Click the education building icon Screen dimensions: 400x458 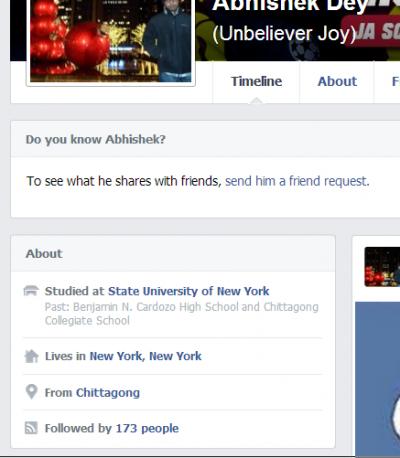(31, 291)
